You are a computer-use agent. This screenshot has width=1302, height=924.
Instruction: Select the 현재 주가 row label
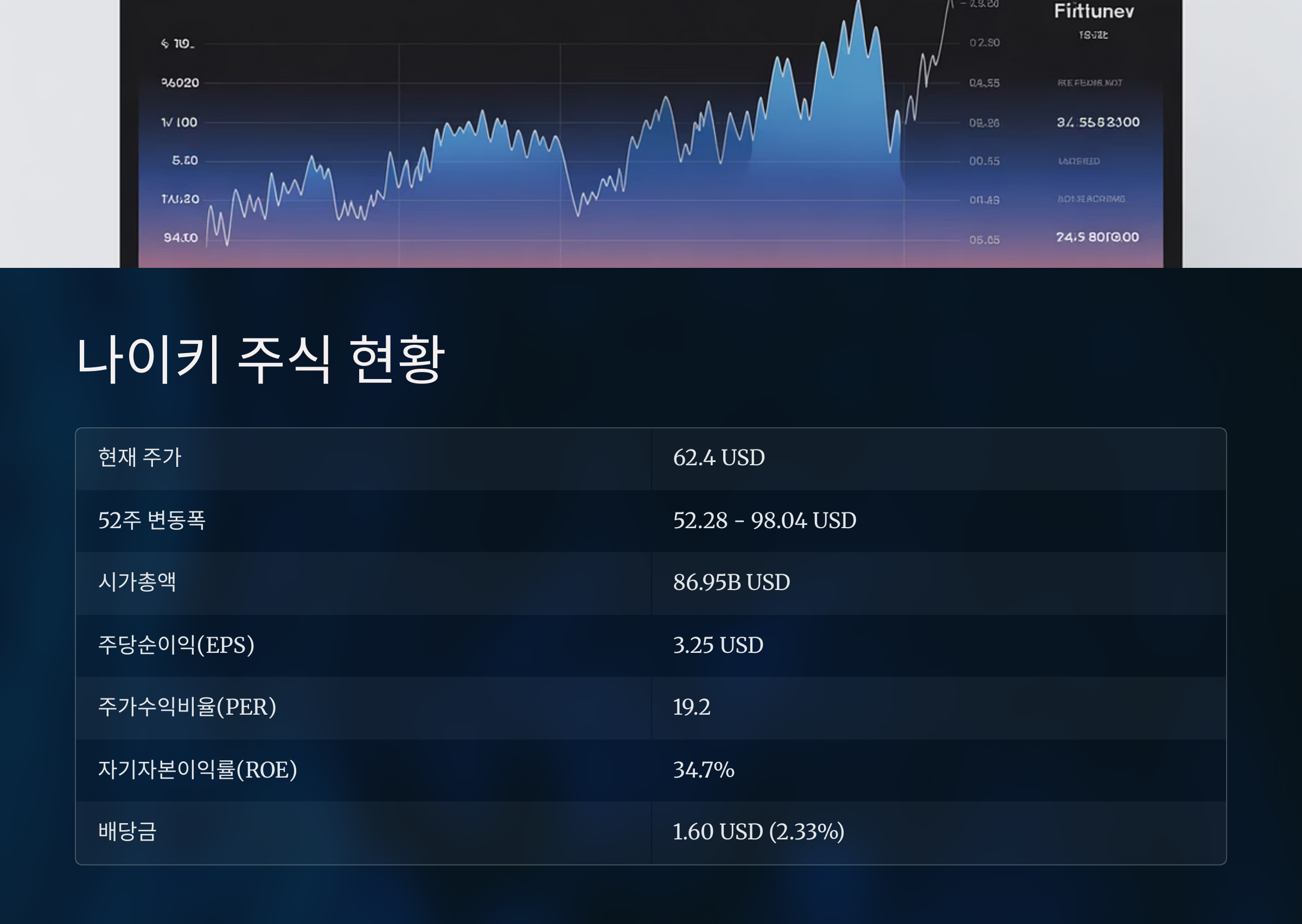[139, 458]
